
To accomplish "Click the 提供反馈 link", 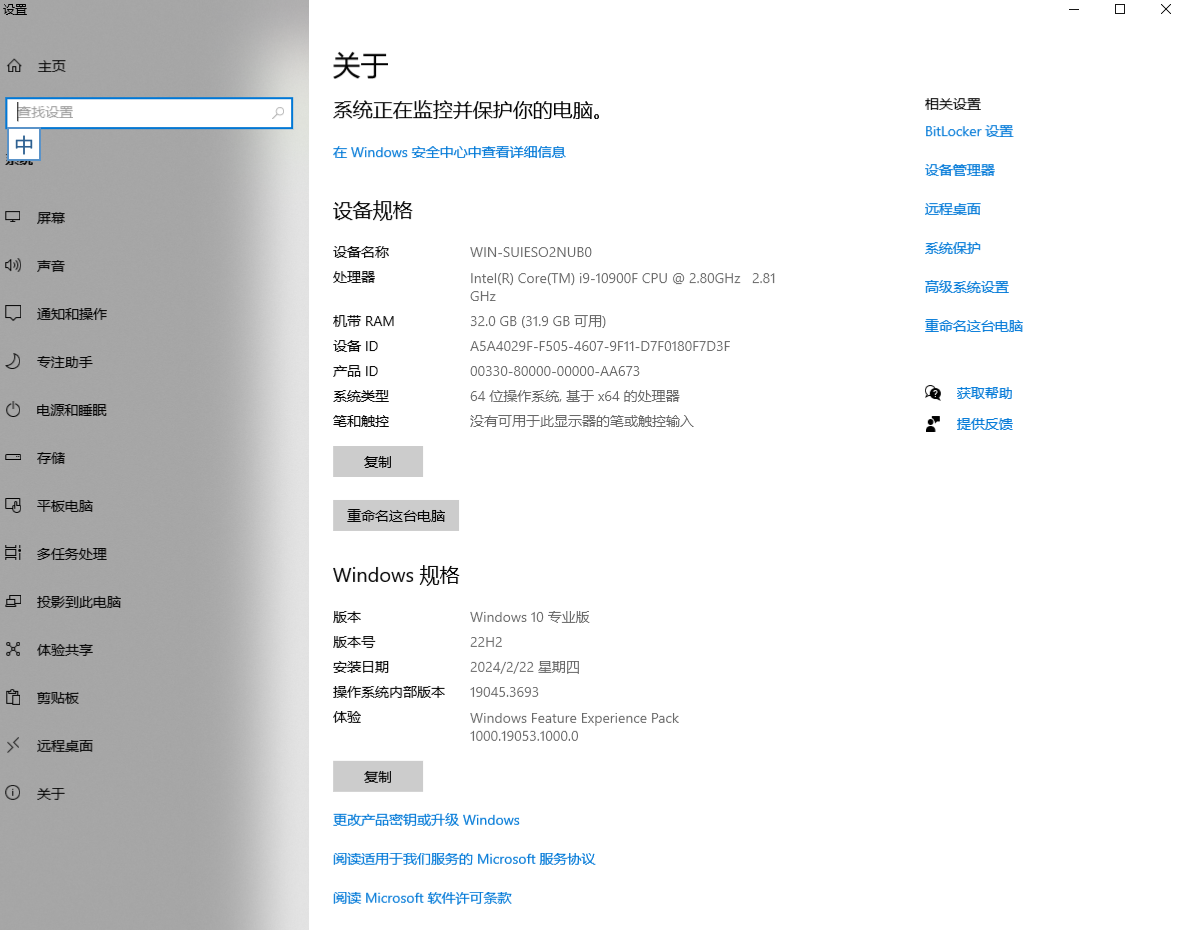I will pos(984,424).
